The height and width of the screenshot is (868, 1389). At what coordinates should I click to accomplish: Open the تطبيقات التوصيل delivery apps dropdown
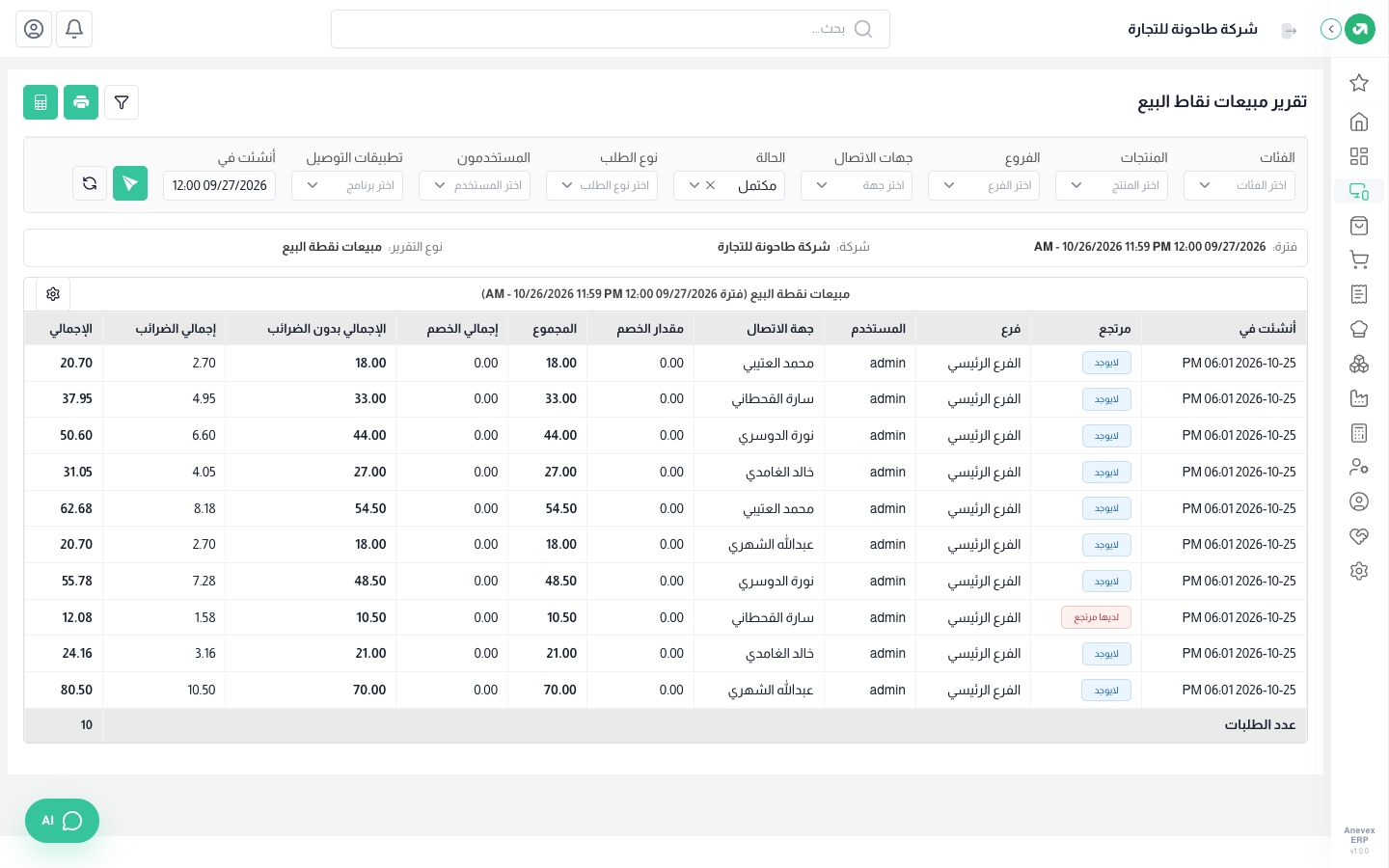347,185
